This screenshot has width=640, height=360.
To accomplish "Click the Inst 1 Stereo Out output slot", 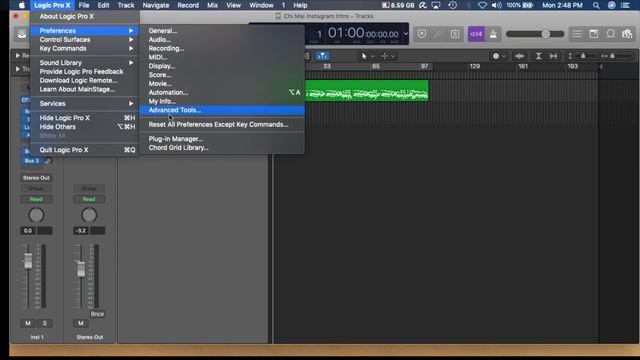I will pos(36,178).
